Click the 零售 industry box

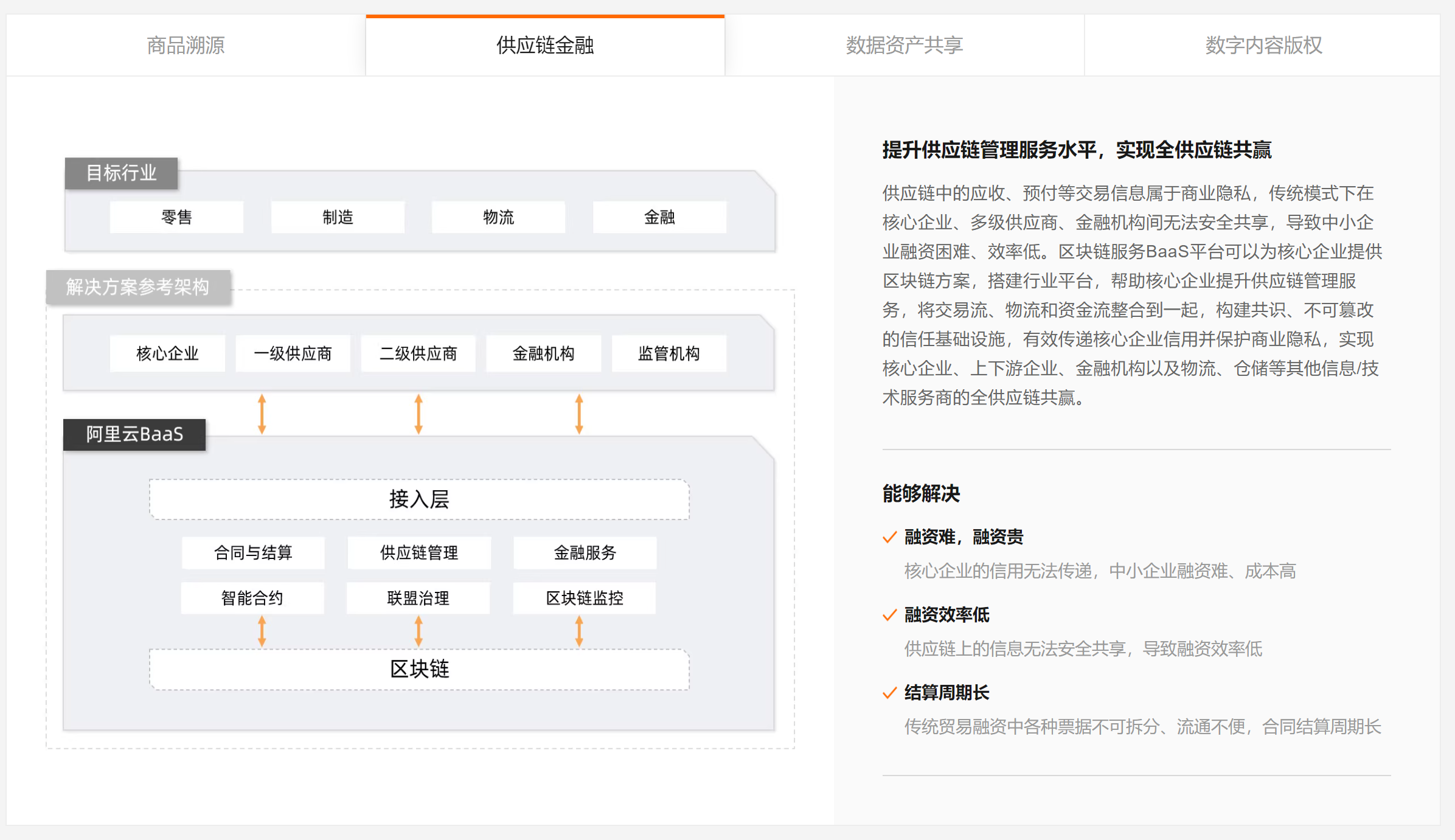point(176,217)
